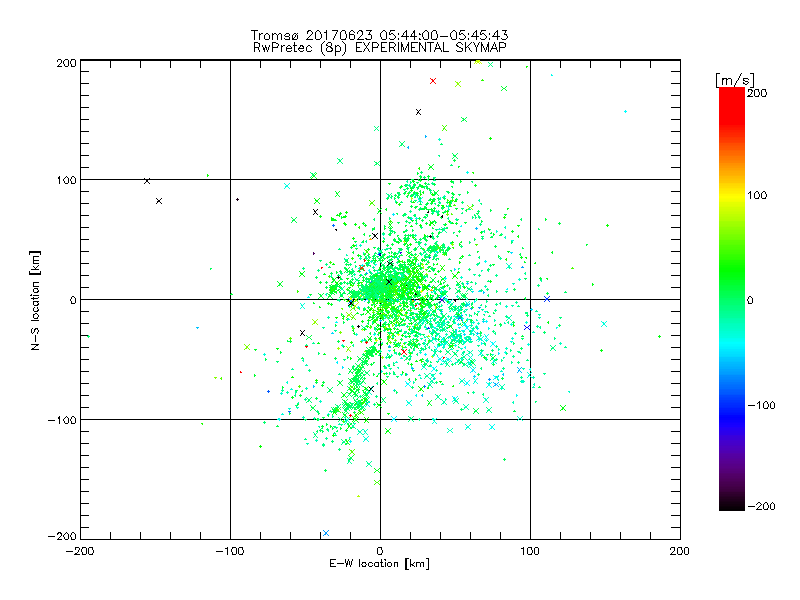Click the x-axis tick label '-100'
The height and width of the screenshot is (600, 800).
tap(230, 551)
